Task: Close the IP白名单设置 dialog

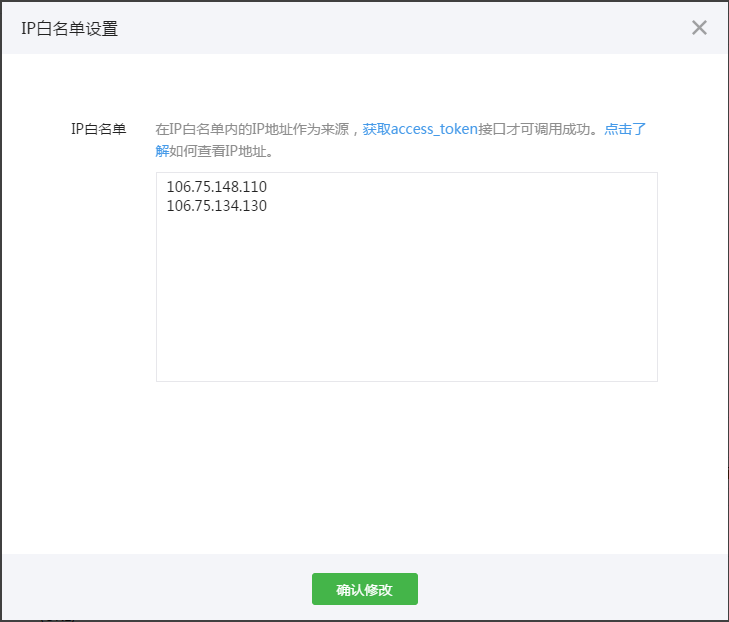Action: tap(699, 28)
